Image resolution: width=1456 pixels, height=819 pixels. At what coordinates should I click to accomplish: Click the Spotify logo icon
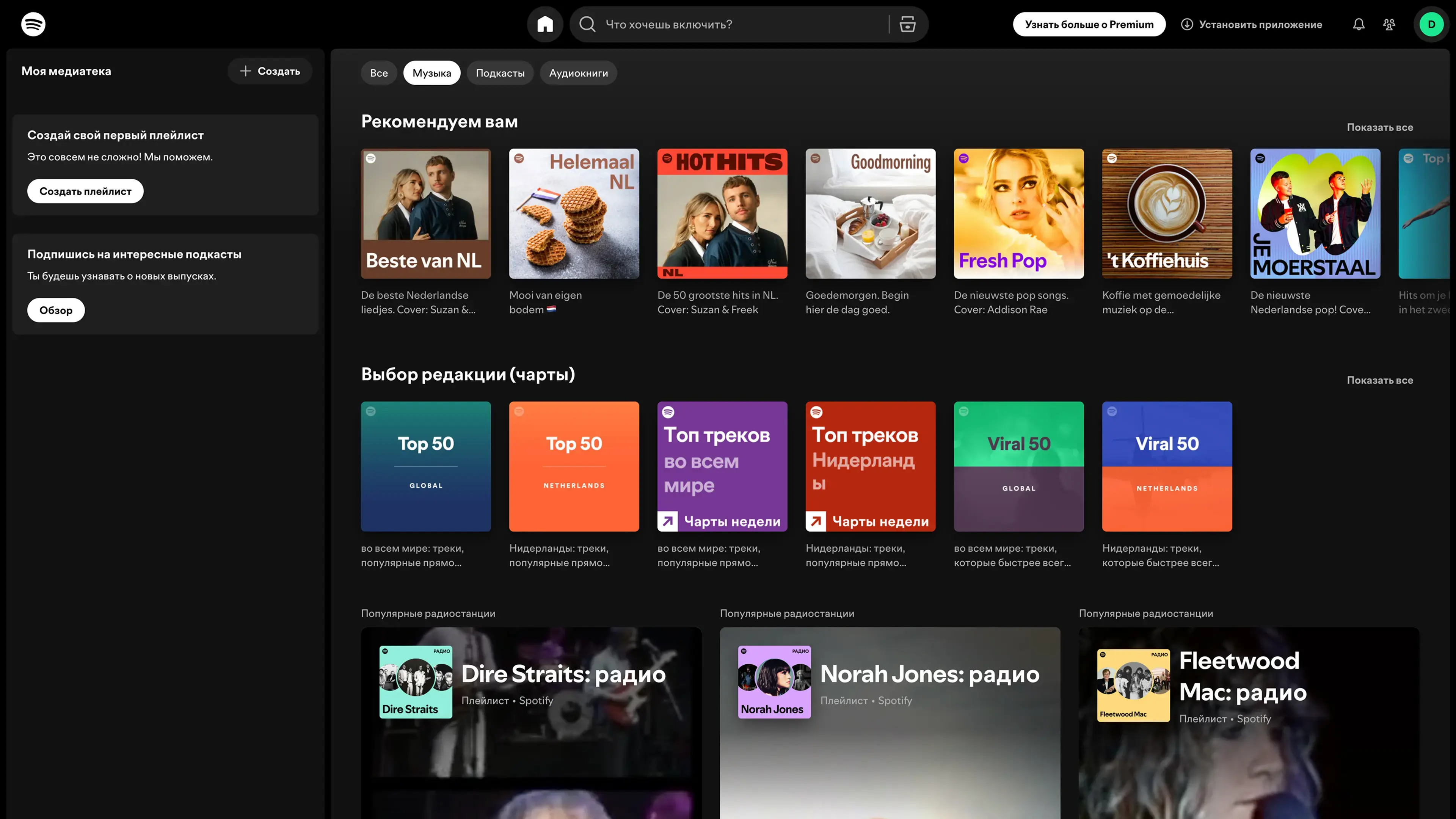click(33, 24)
